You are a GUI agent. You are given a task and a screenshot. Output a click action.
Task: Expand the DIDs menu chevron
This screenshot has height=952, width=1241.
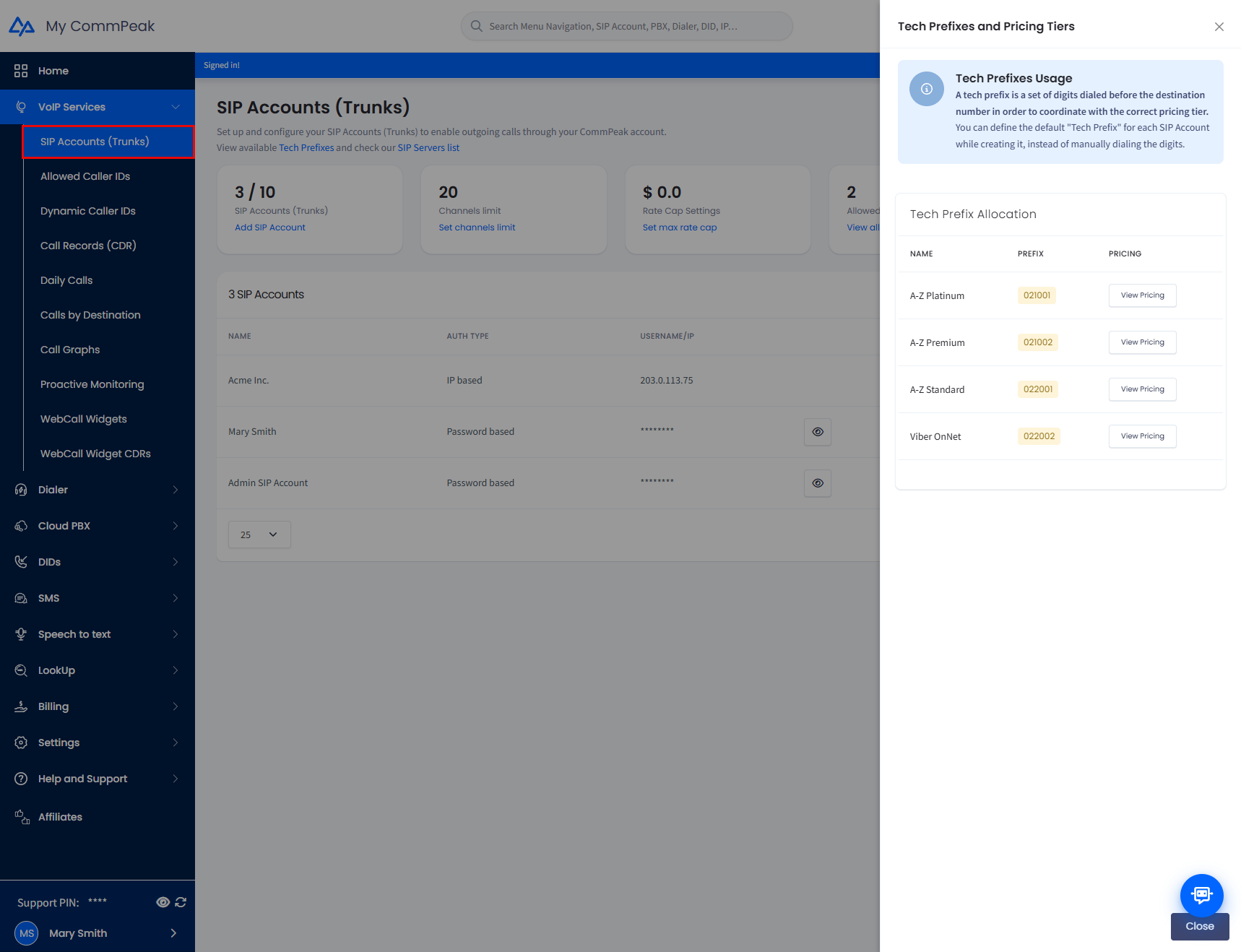click(176, 562)
